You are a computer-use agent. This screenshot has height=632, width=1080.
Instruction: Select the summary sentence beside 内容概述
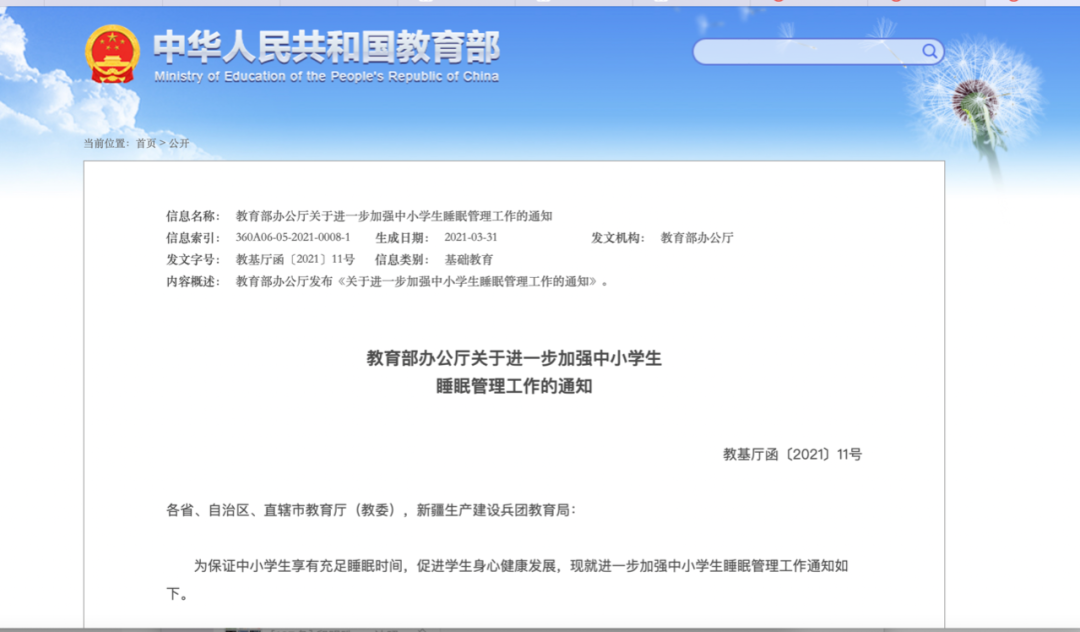click(x=422, y=282)
